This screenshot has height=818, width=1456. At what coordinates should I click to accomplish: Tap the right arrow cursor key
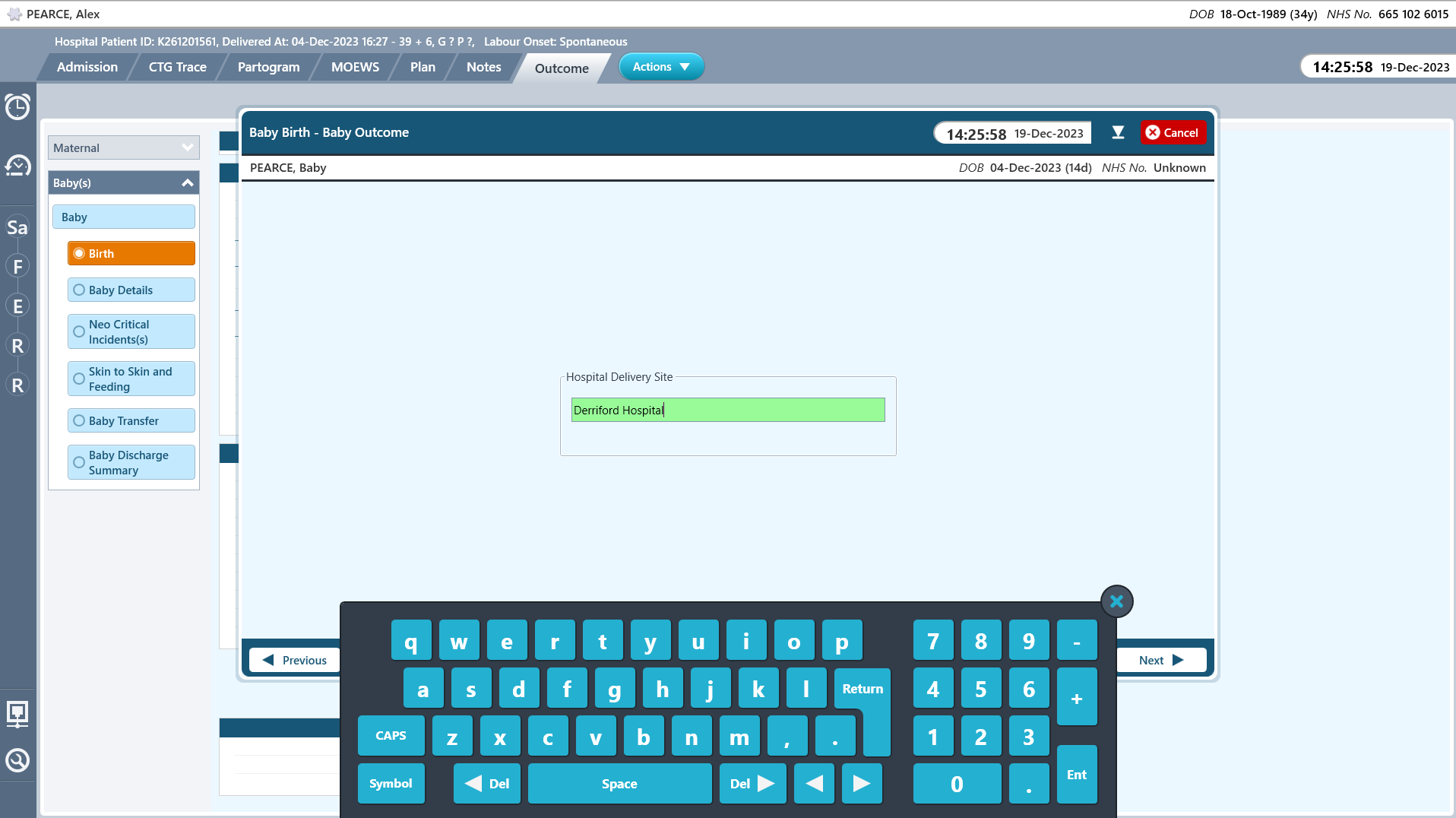pos(862,783)
